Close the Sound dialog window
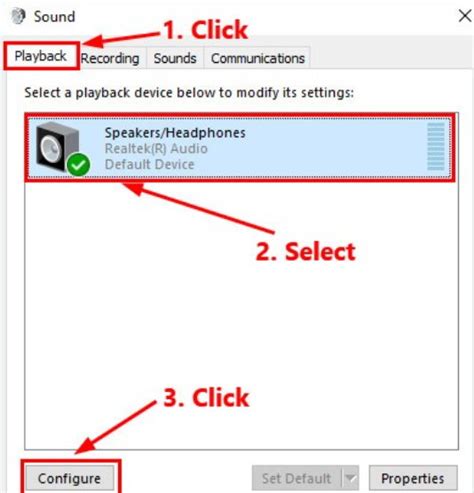The image size is (474, 493). coord(465,16)
